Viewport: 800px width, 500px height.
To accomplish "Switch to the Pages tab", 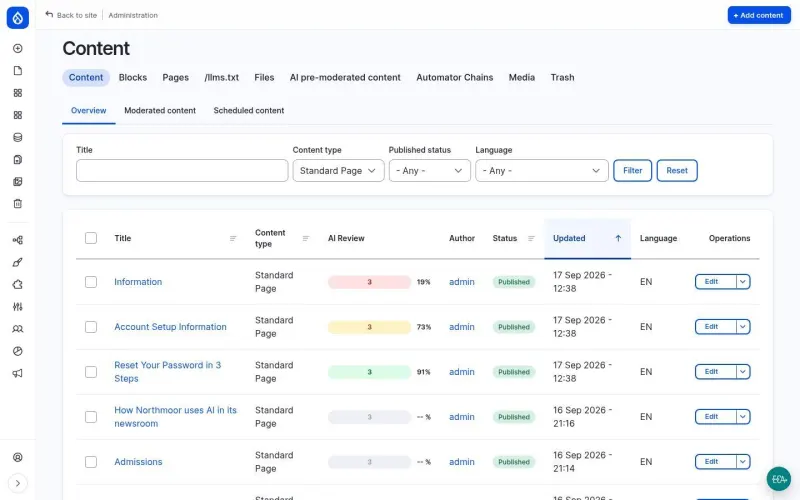I will (x=176, y=78).
